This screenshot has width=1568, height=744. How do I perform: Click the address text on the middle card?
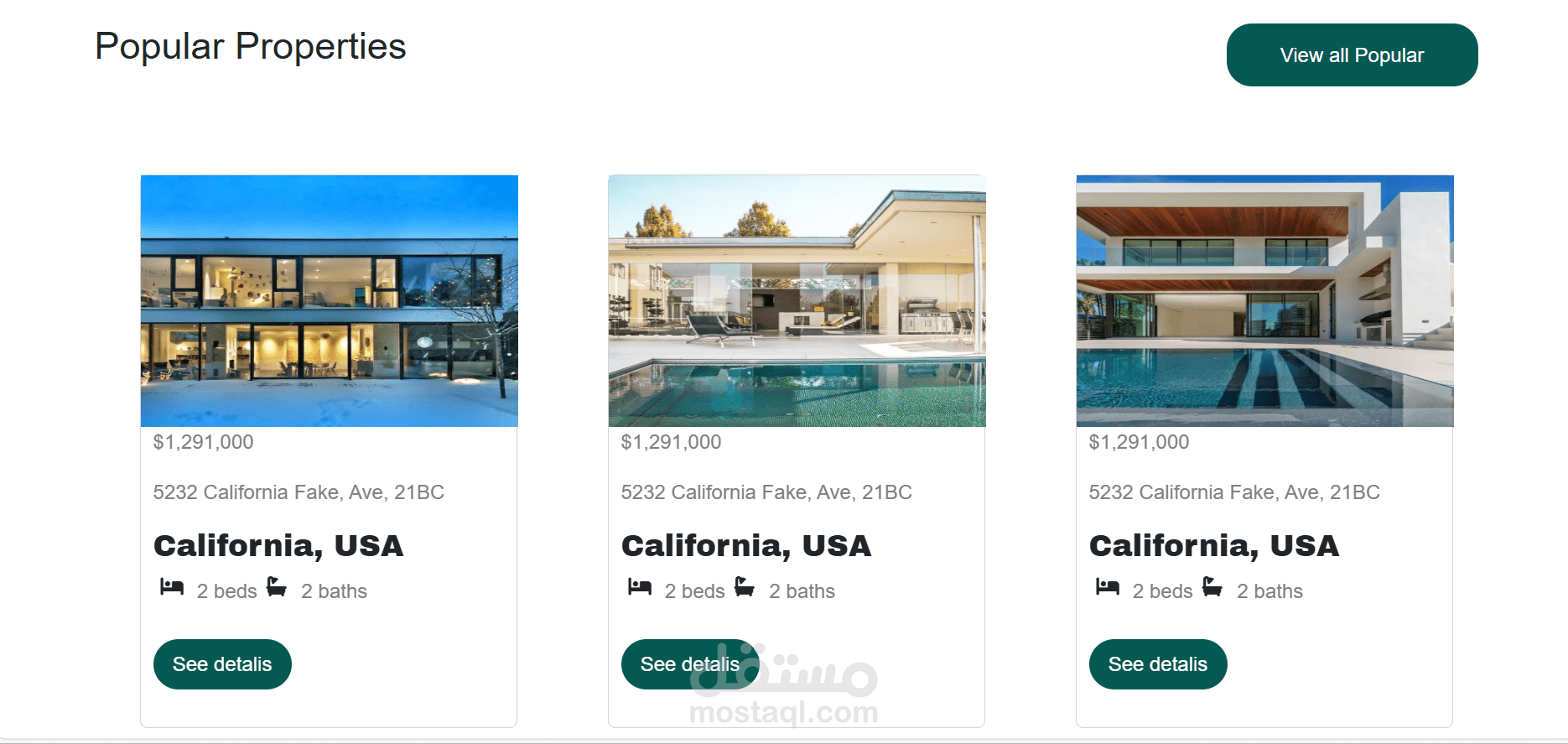[766, 492]
